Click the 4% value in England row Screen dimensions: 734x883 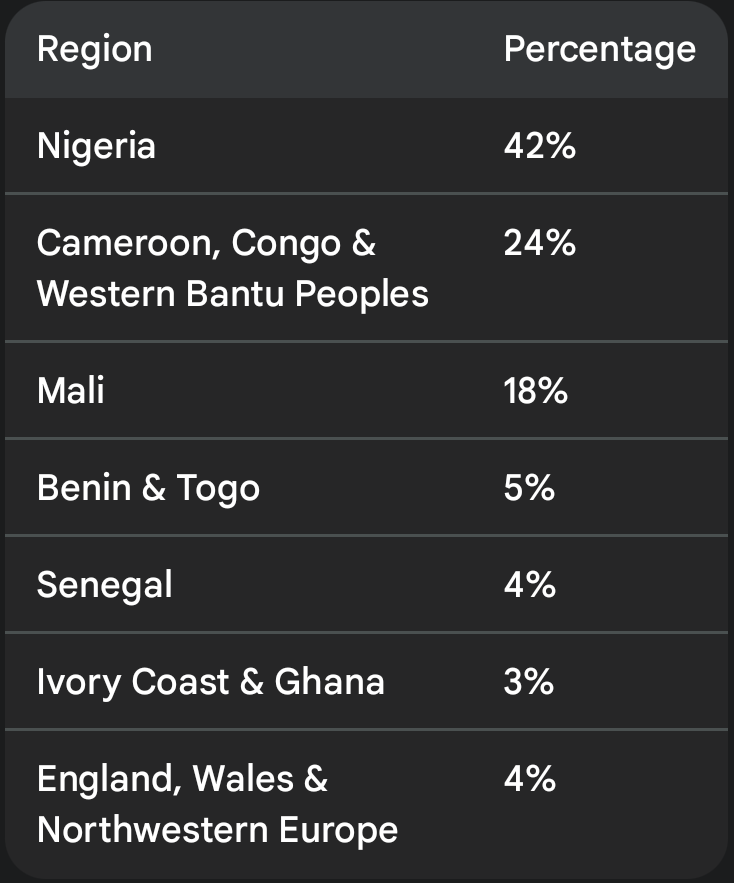point(529,778)
